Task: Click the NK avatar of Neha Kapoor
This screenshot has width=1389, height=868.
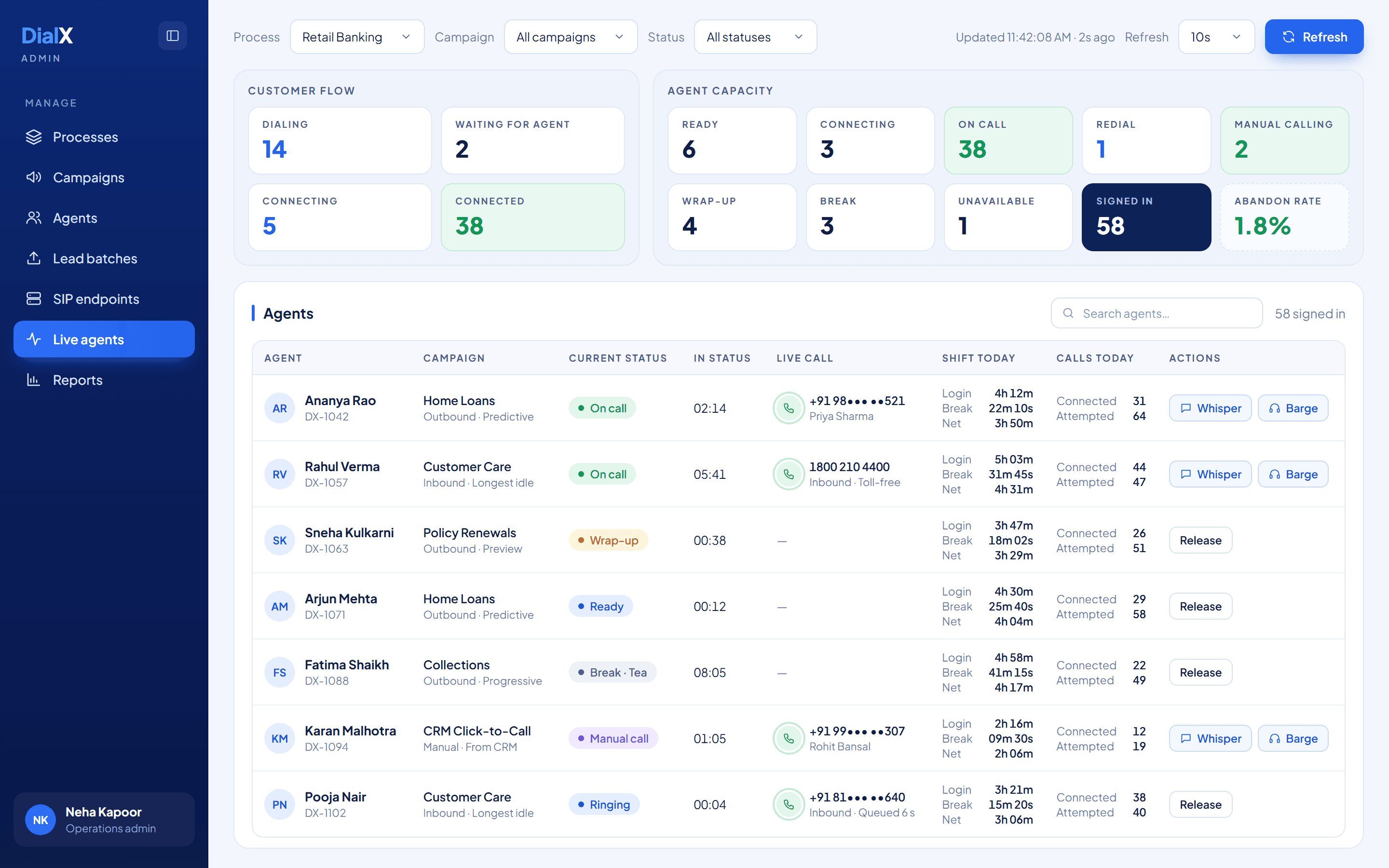Action: coord(41,820)
